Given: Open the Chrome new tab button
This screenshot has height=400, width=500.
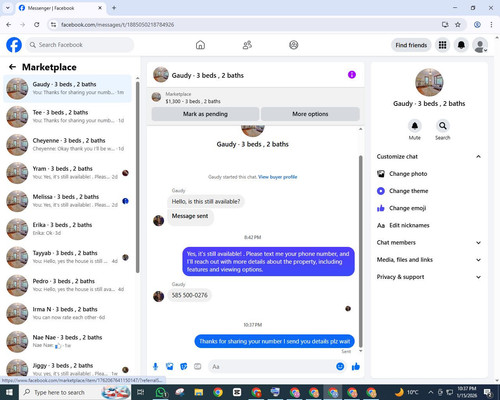Looking at the screenshot, I should (x=114, y=8).
